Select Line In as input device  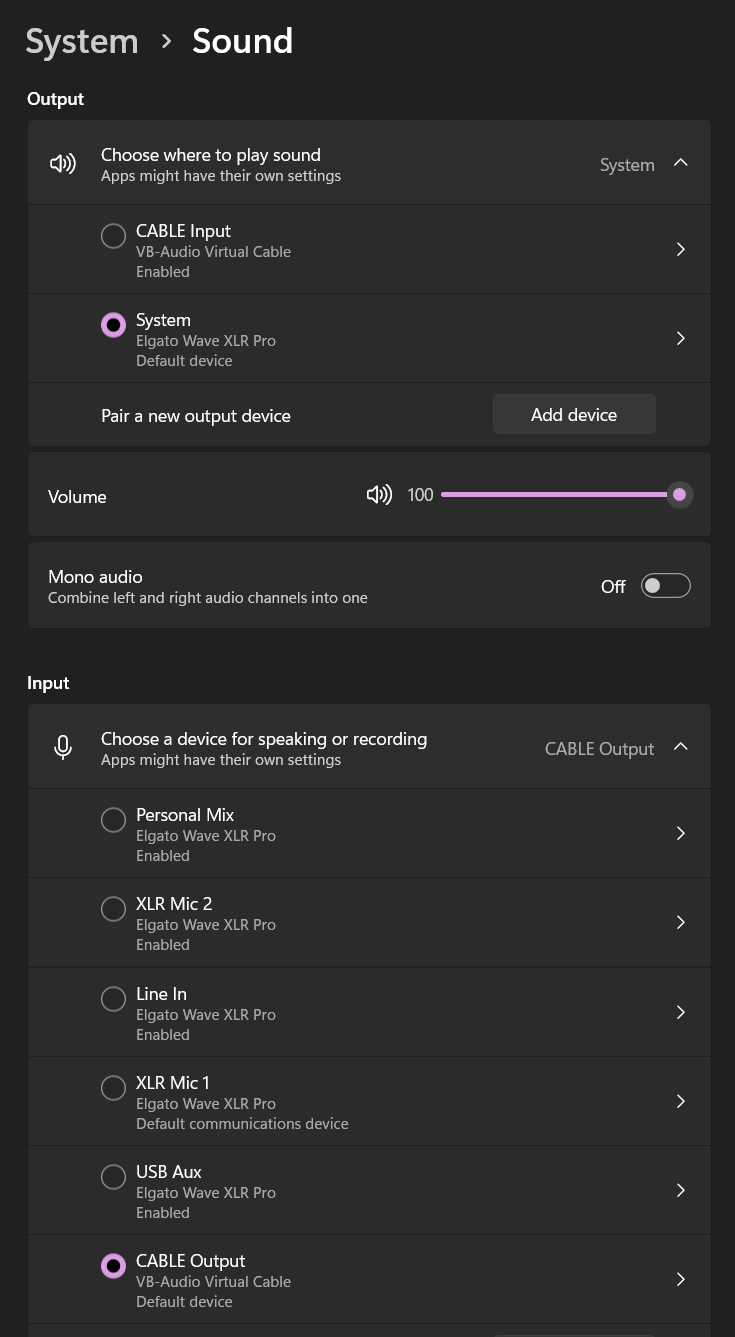pyautogui.click(x=114, y=999)
